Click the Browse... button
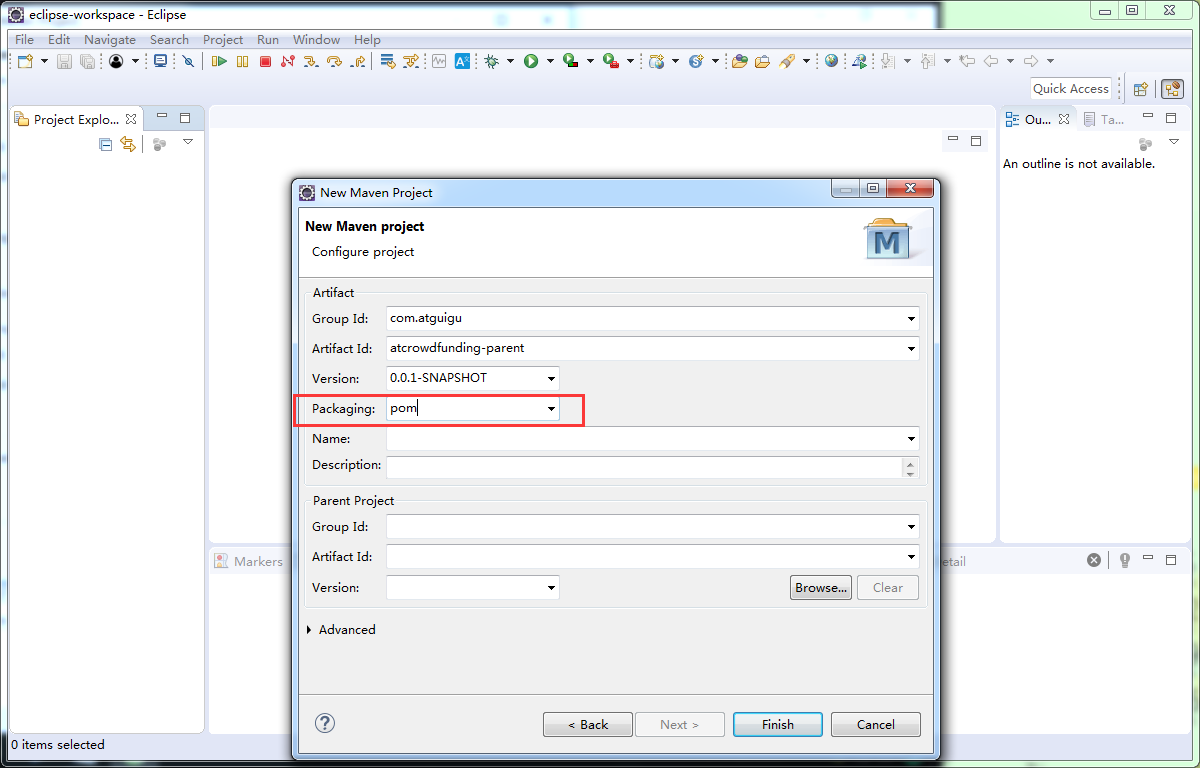 point(821,587)
